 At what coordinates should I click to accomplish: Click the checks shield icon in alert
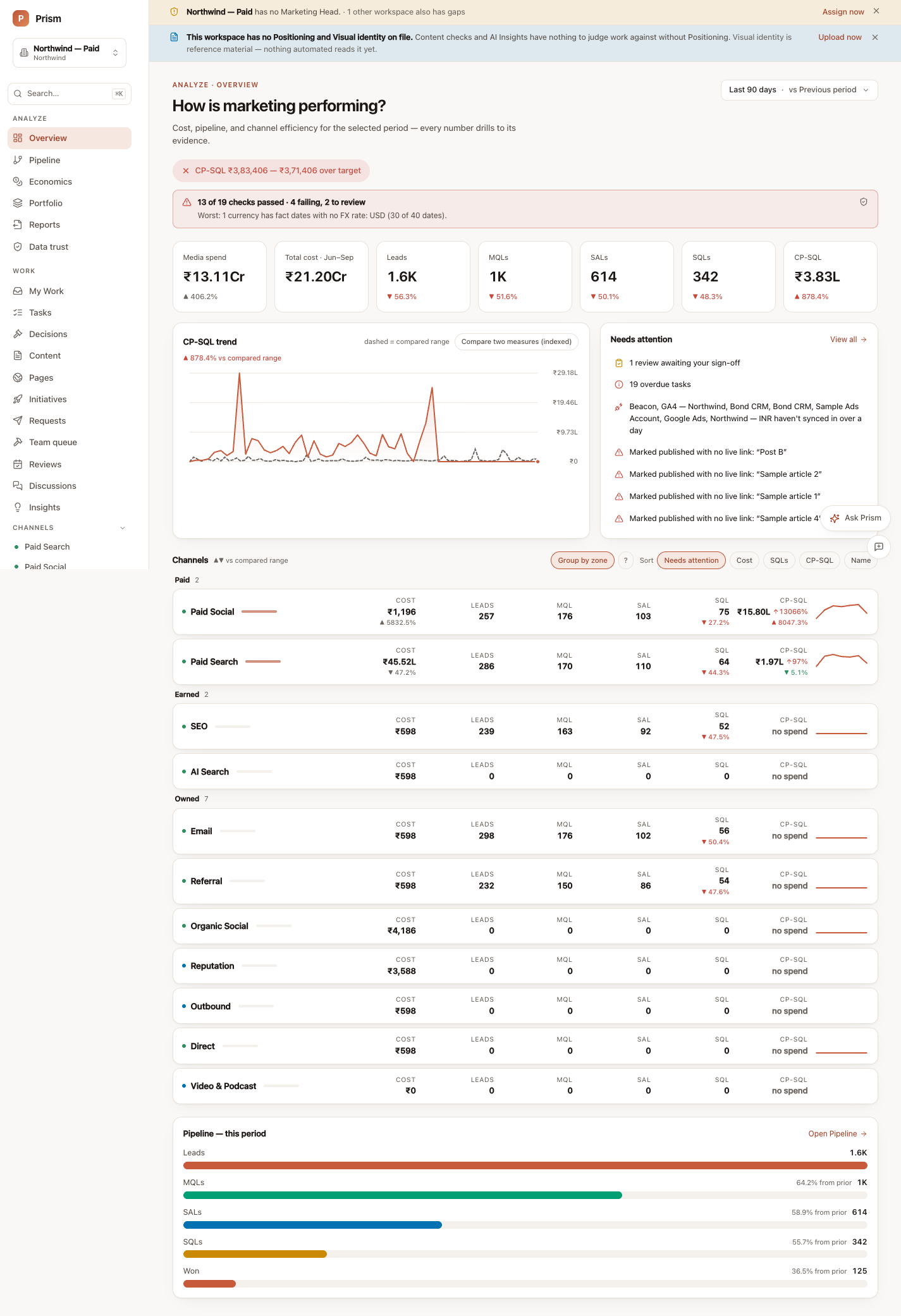pyautogui.click(x=864, y=202)
